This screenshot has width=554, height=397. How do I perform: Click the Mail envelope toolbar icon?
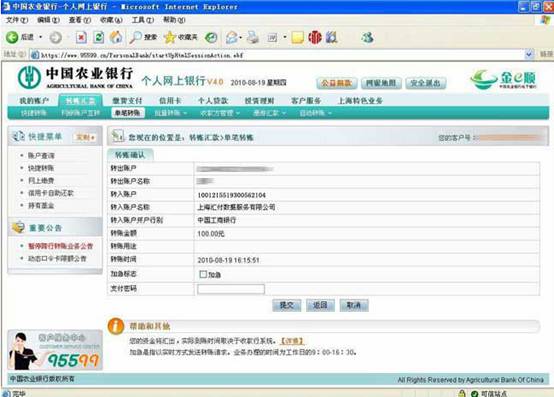[x=232, y=37]
